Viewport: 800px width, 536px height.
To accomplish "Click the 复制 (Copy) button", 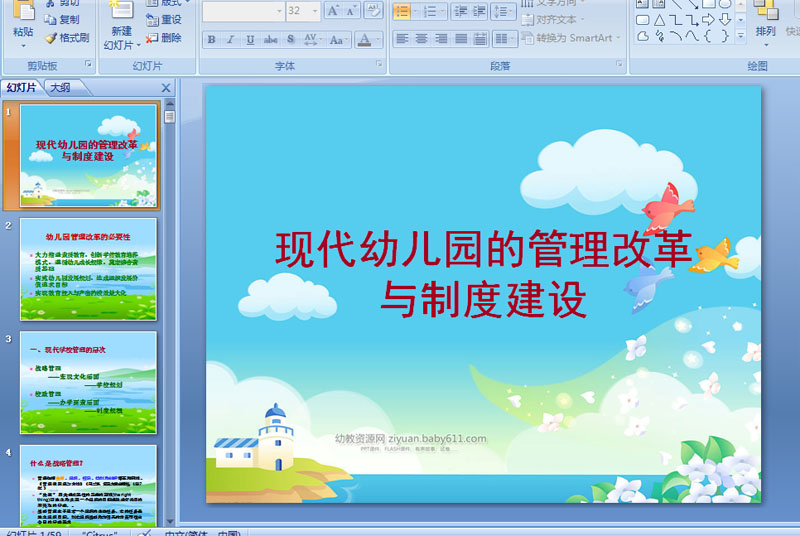I will click(61, 19).
